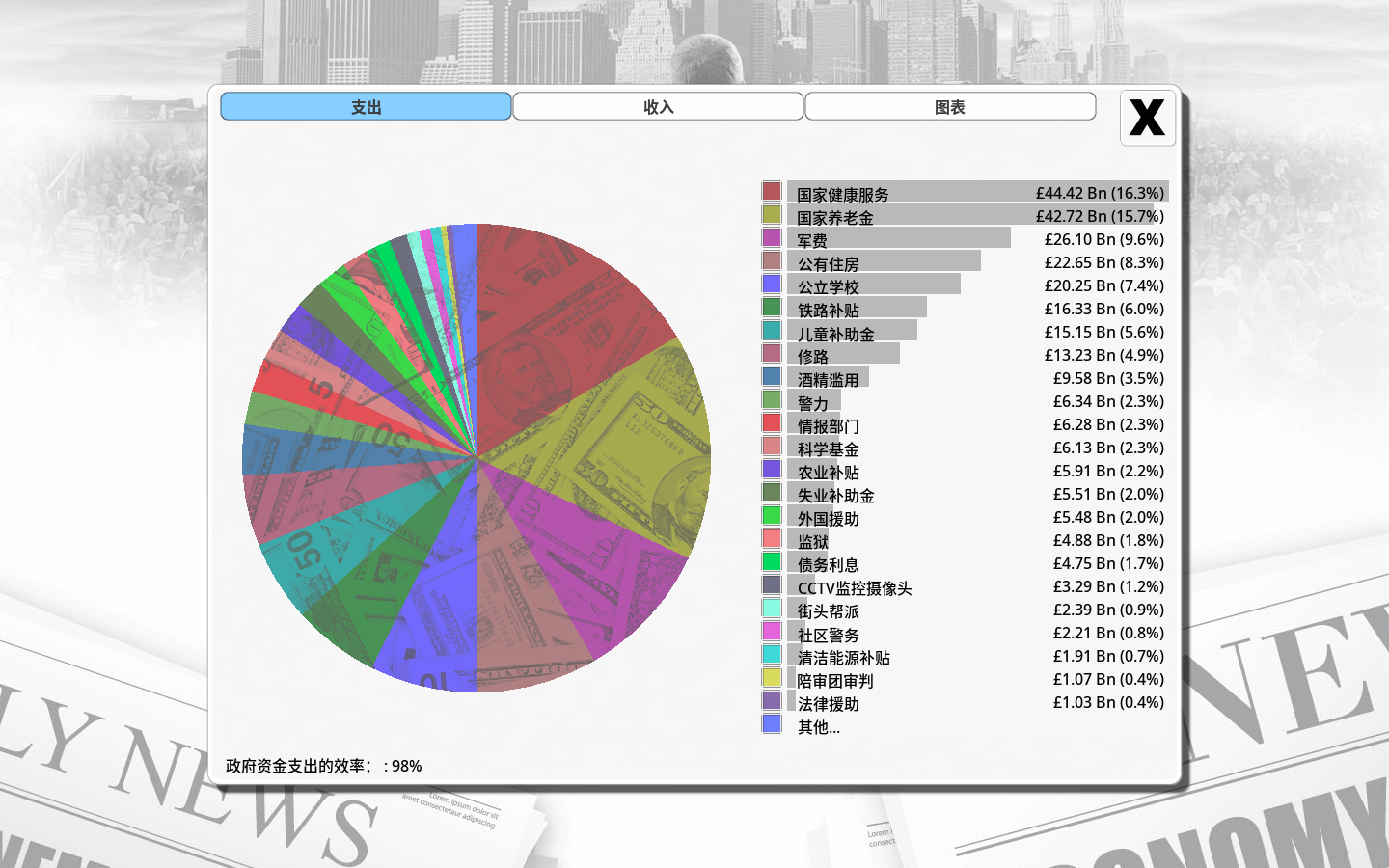Click the 公立学校 color swatch
The image size is (1389, 868).
pos(772,284)
